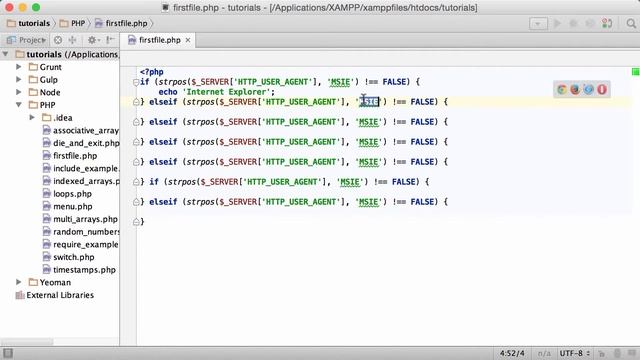Open in Chrome browser icon

[562, 89]
